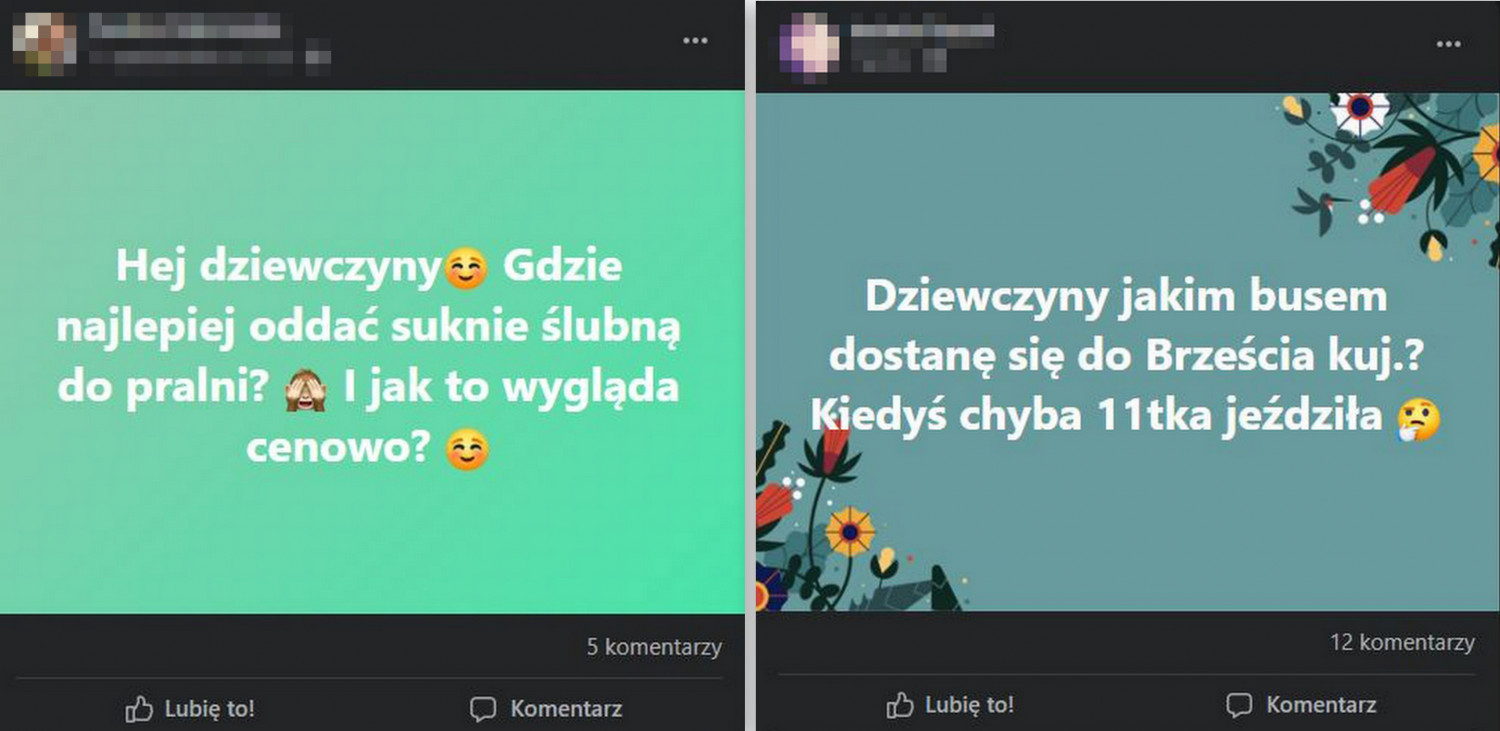Click thumbs-up icon under bus question post

(900, 705)
